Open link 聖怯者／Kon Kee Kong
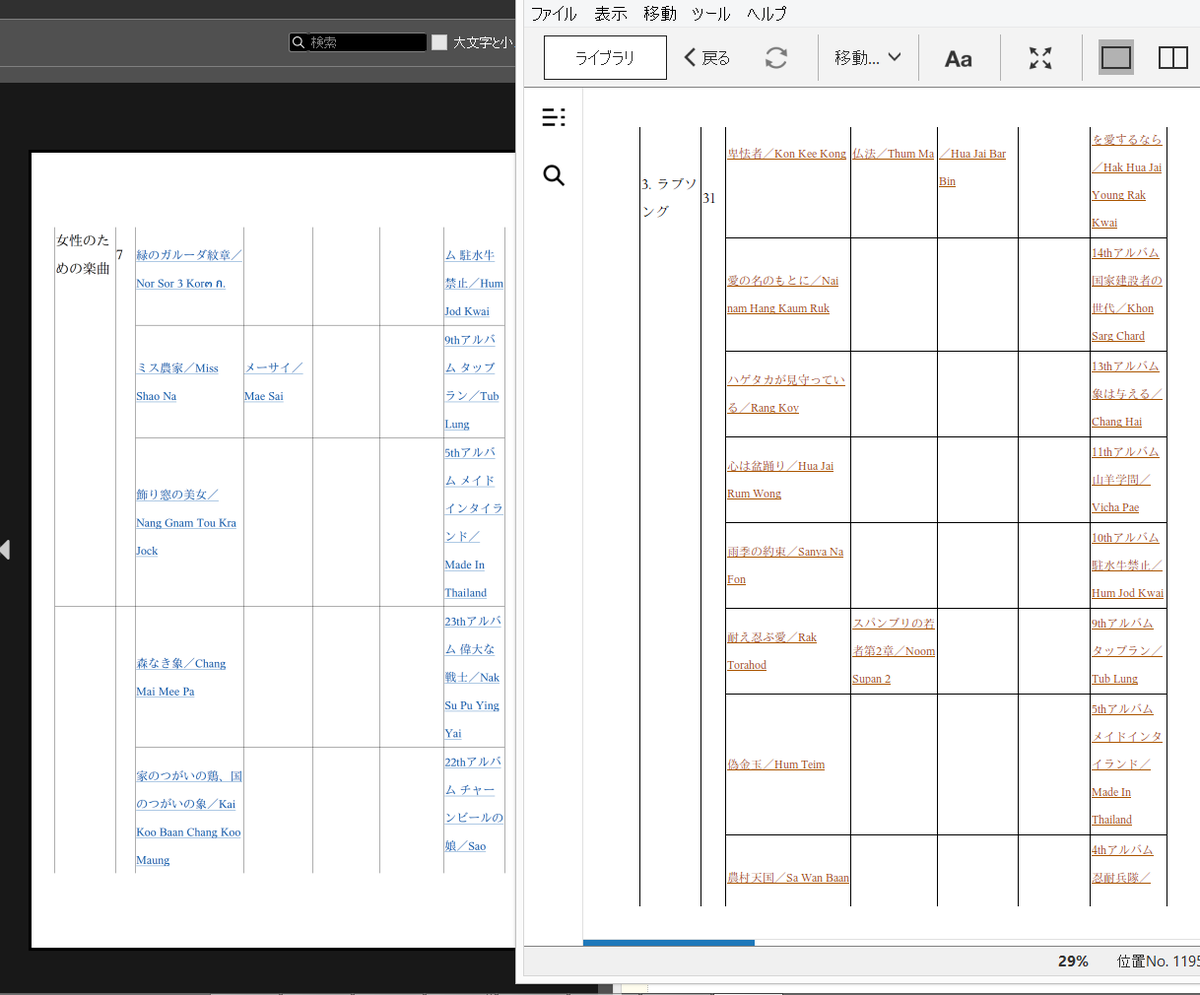This screenshot has width=1200, height=995. [786, 154]
